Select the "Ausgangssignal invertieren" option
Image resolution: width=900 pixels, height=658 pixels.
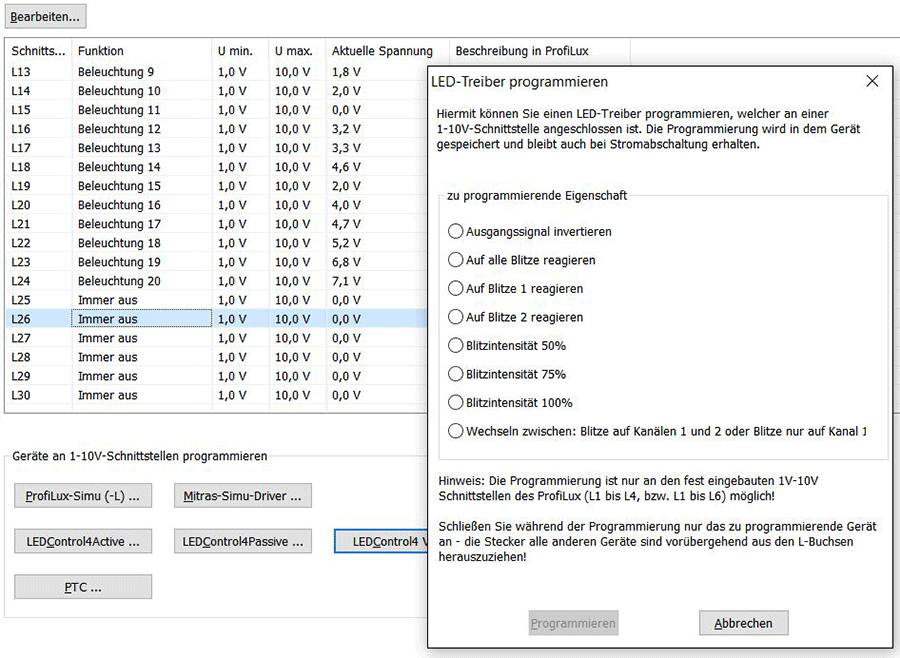(x=457, y=230)
